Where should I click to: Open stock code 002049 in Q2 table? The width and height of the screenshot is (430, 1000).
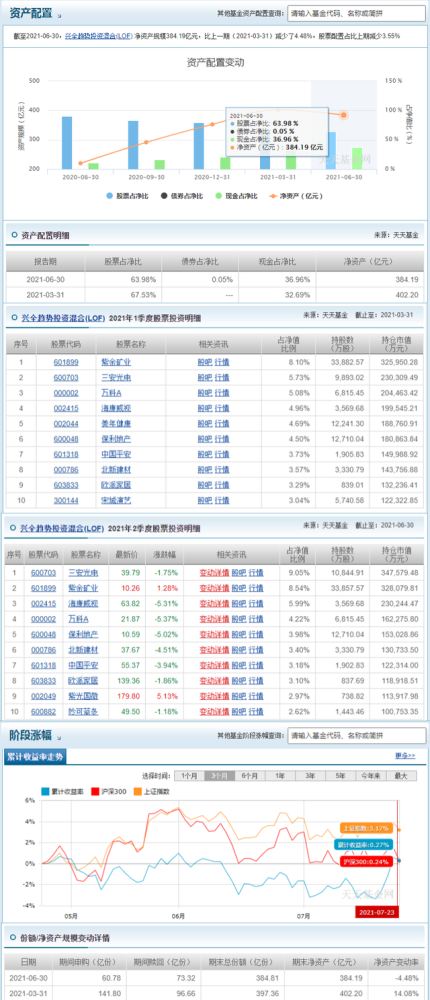point(43,696)
